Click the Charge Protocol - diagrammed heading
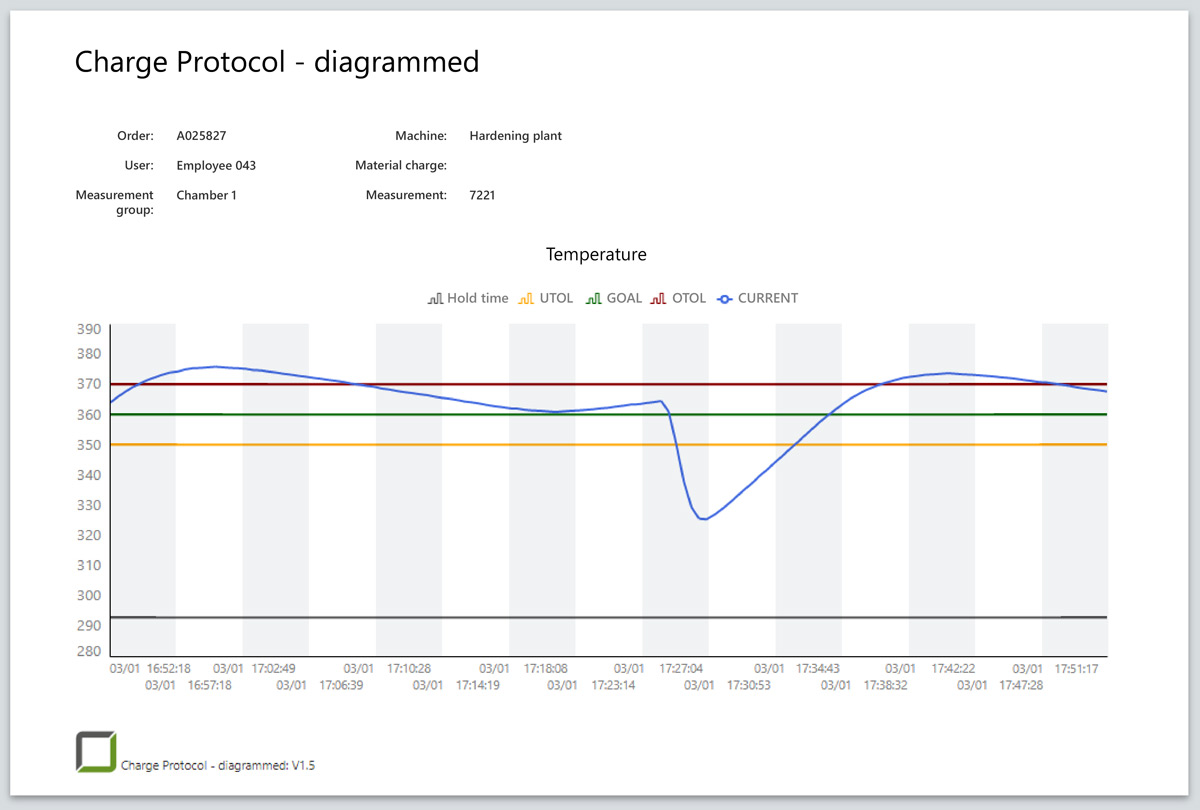Image resolution: width=1200 pixels, height=810 pixels. coord(277,62)
